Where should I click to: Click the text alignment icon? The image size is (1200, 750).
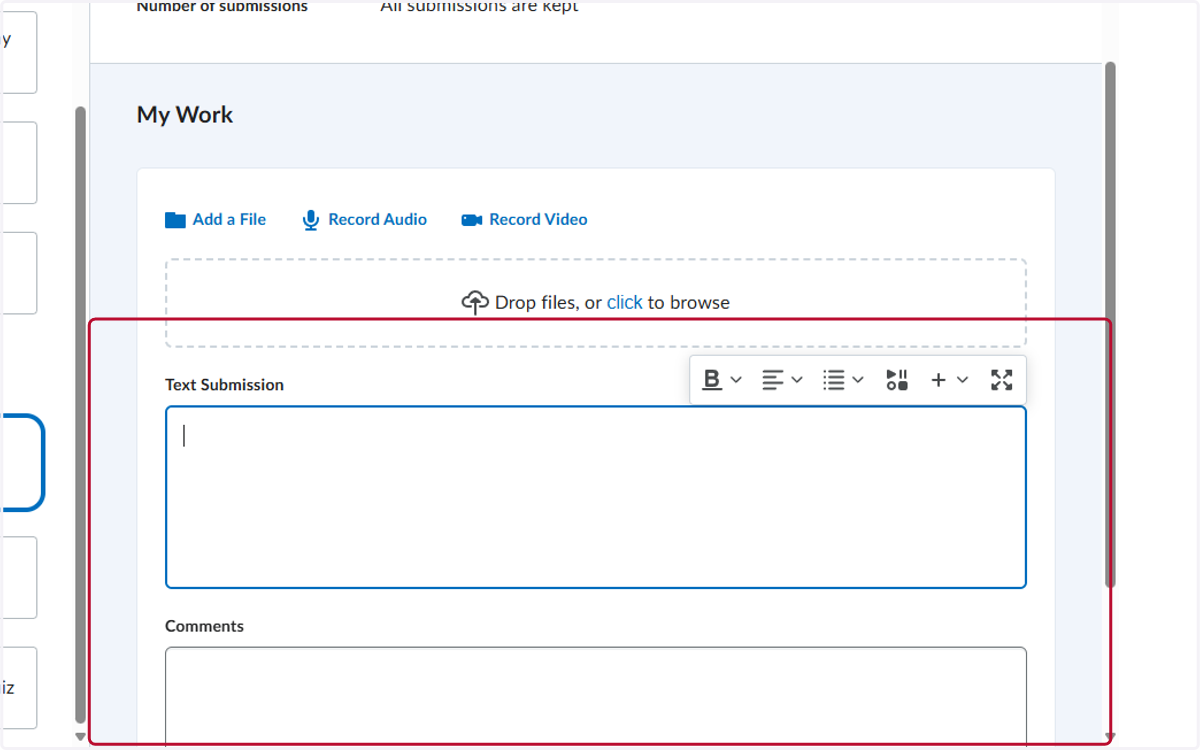click(x=773, y=380)
